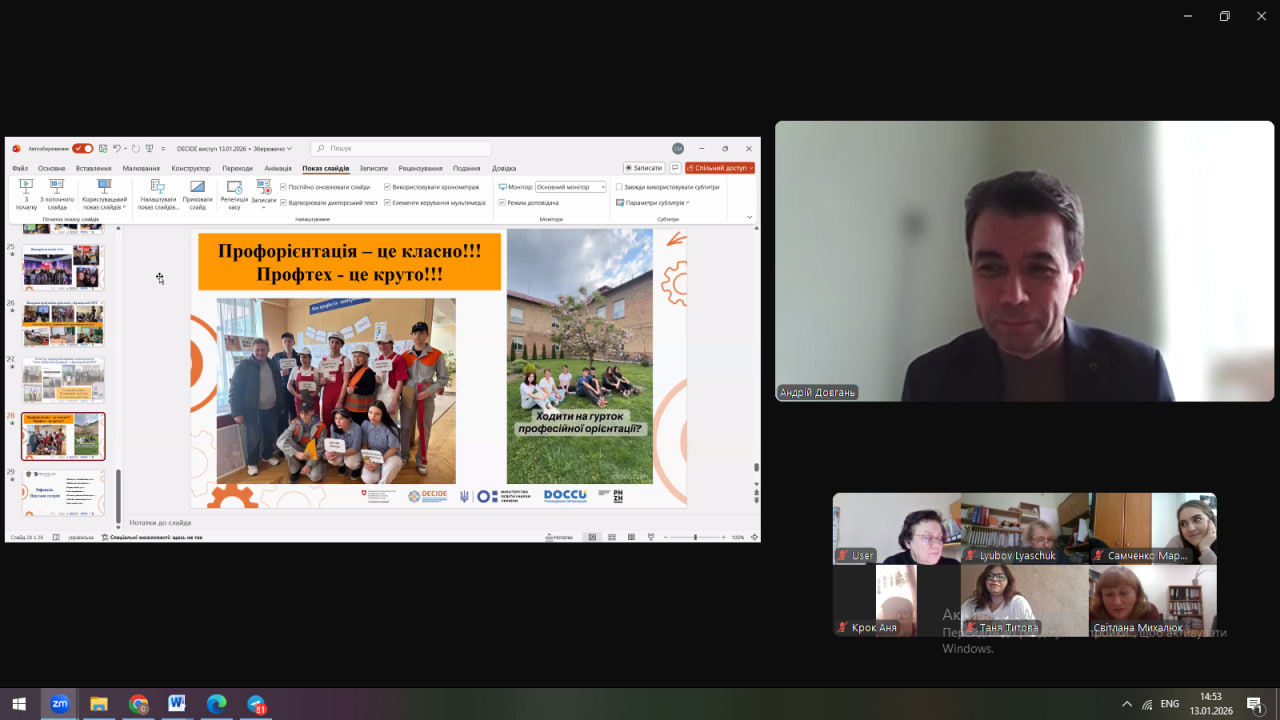Start Slide Show from status bar icon
The height and width of the screenshot is (720, 1280).
[x=651, y=537]
